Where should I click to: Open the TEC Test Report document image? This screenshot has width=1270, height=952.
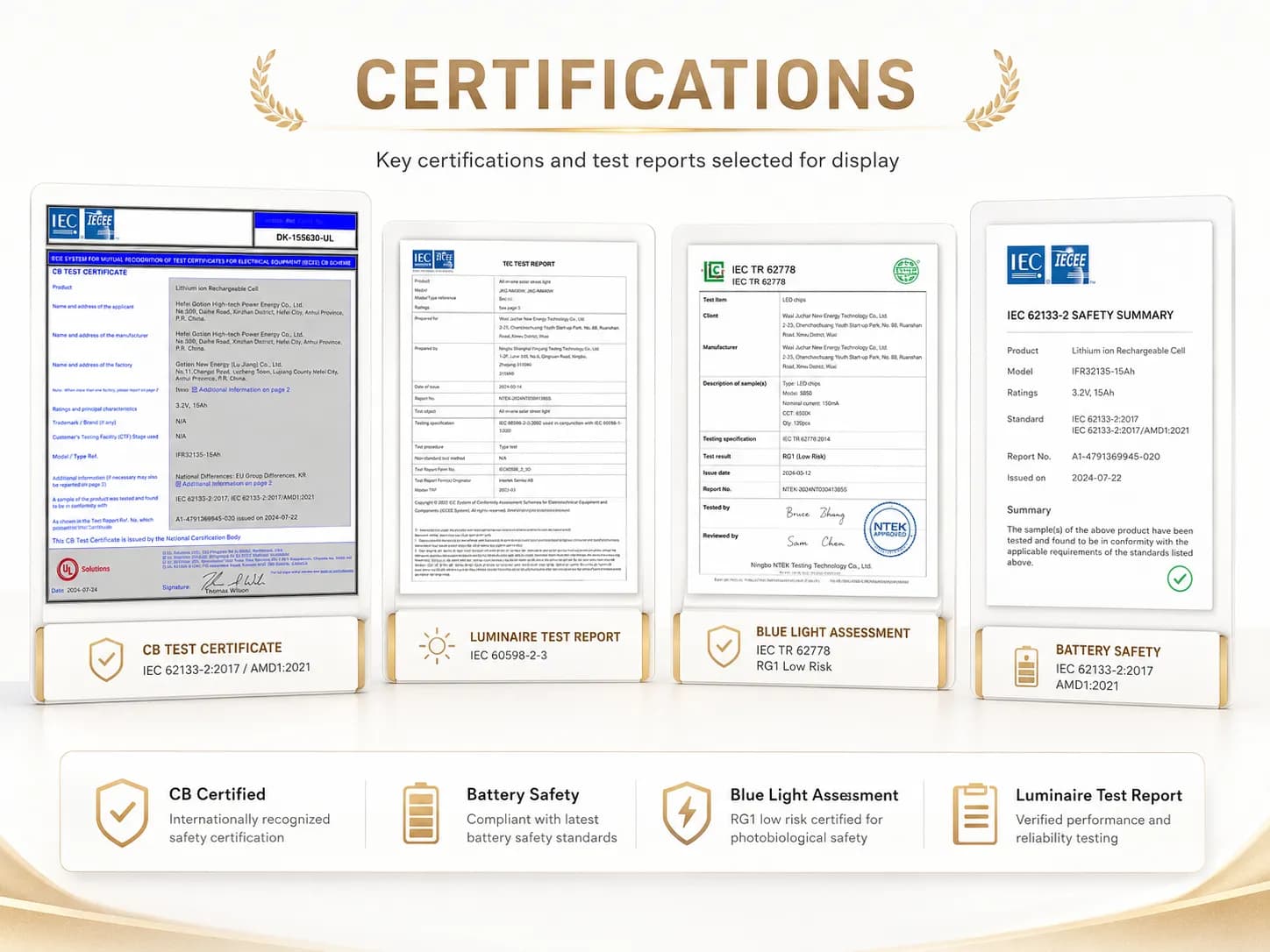coord(518,416)
